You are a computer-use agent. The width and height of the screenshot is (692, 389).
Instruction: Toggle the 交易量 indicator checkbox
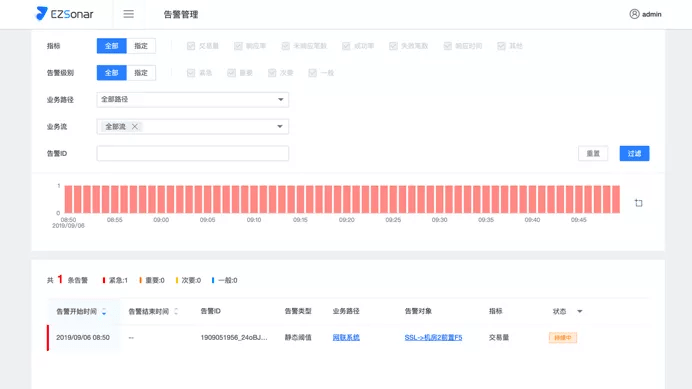click(x=191, y=46)
